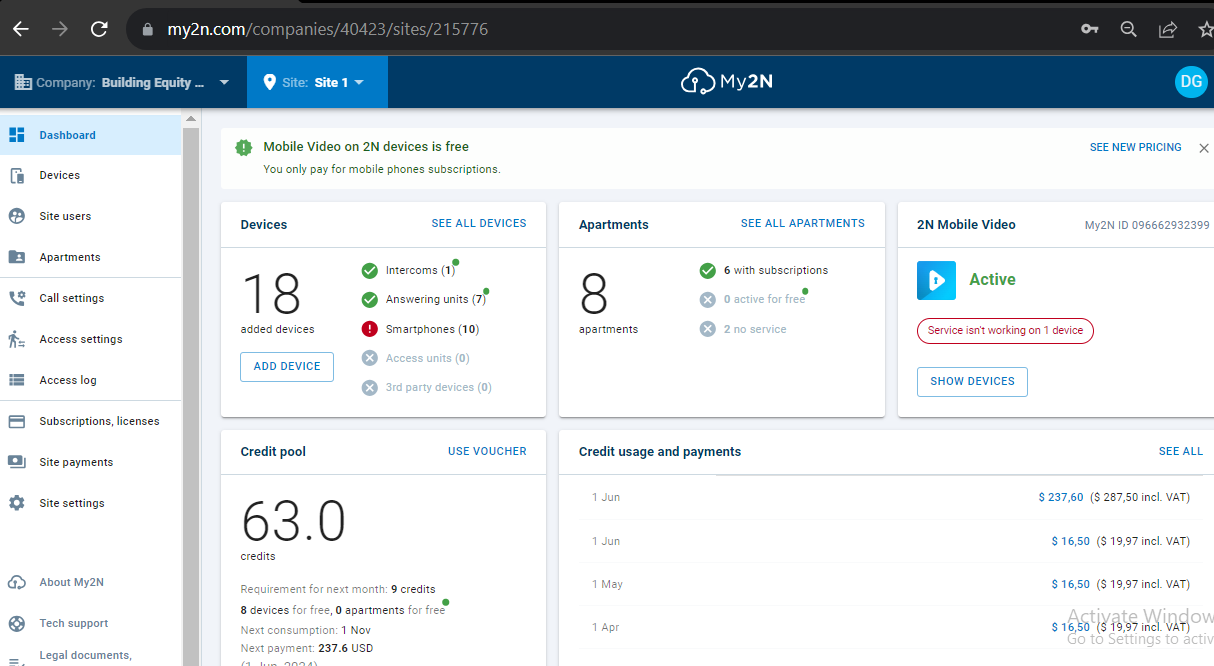Open Call settings in sidebar
Image resolution: width=1214 pixels, height=666 pixels.
click(90, 298)
